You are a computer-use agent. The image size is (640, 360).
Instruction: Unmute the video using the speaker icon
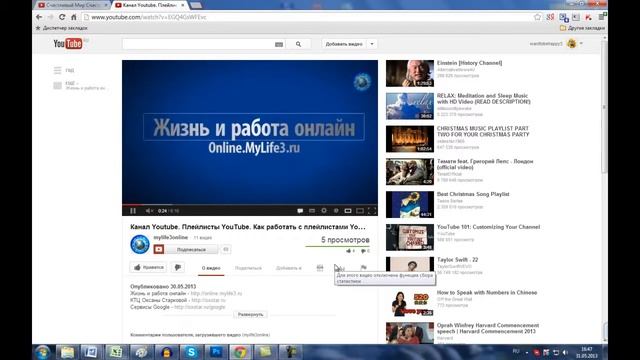149,211
